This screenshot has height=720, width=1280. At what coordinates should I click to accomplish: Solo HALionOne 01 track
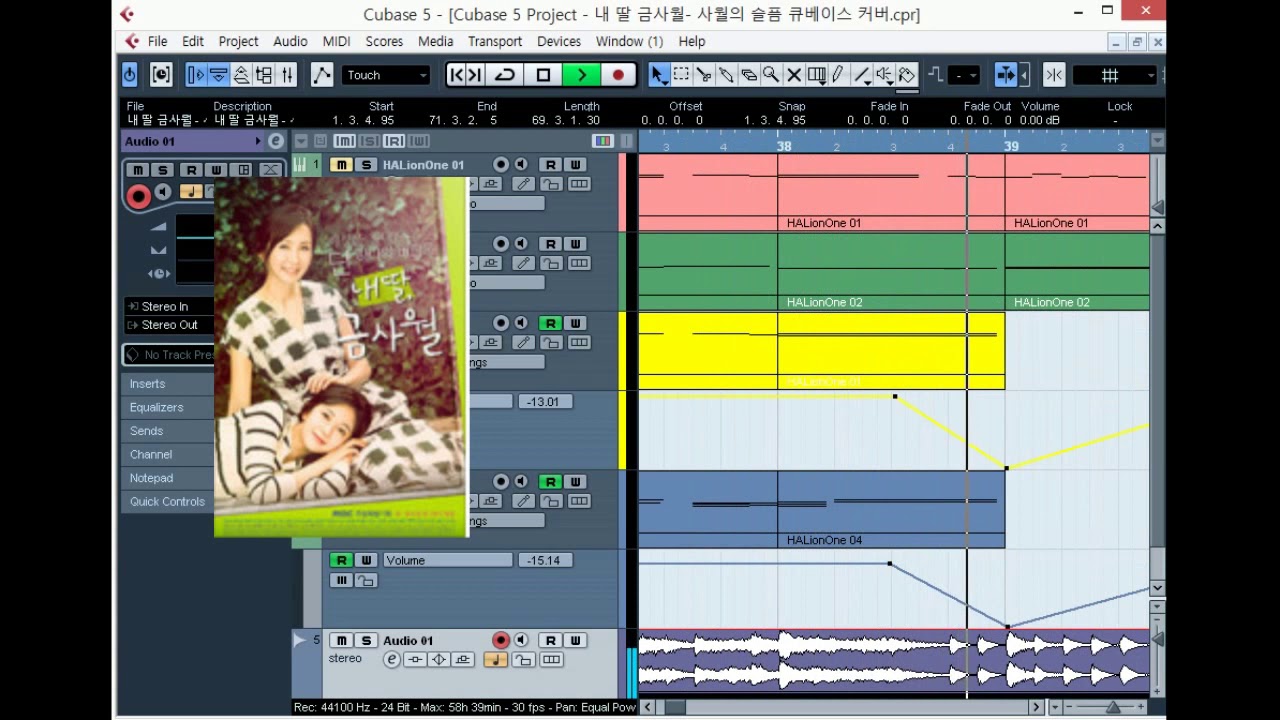(366, 165)
